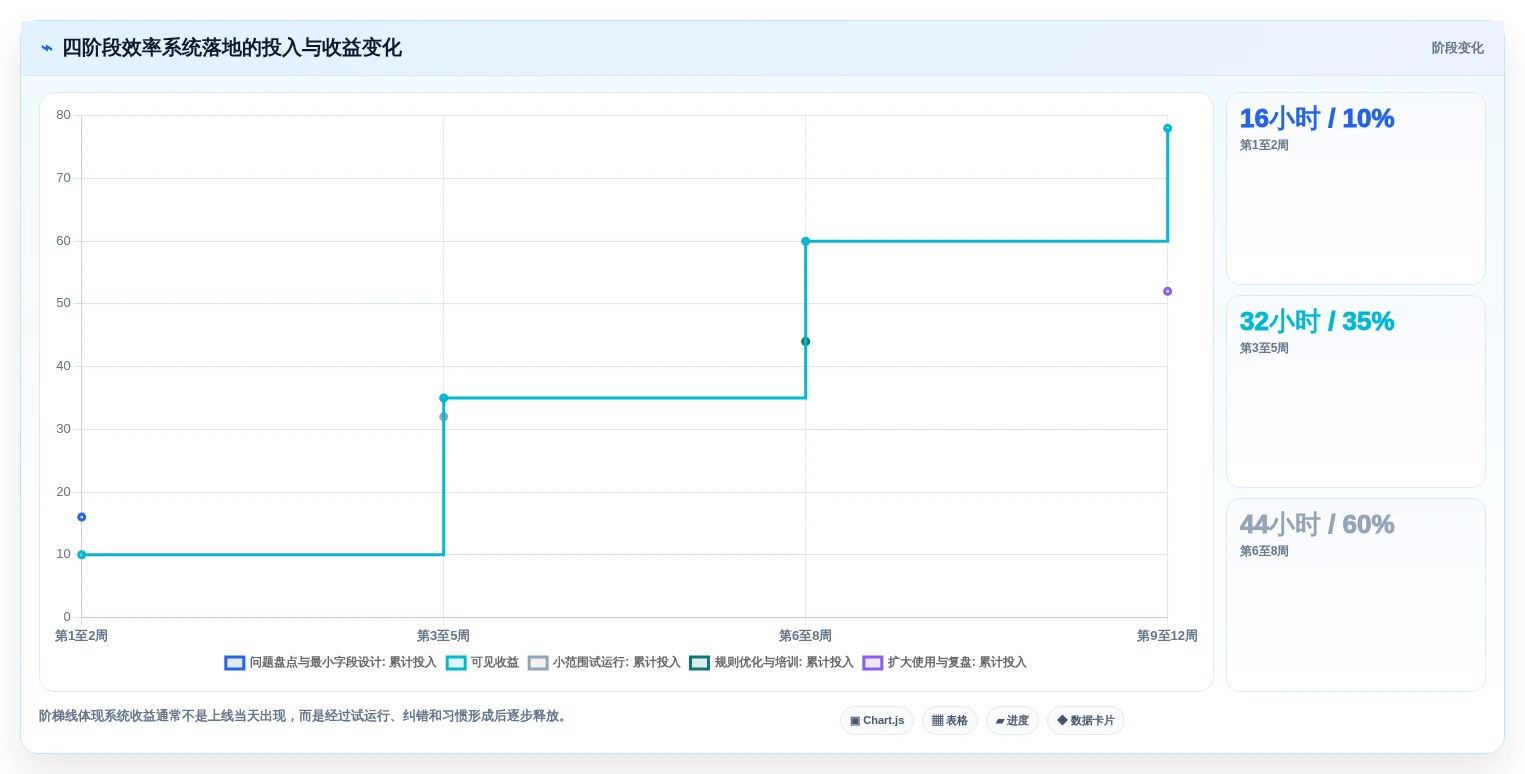Toggle legend 小范围试运行: 累计投入
Screen dimensions: 1525x774
point(604,662)
